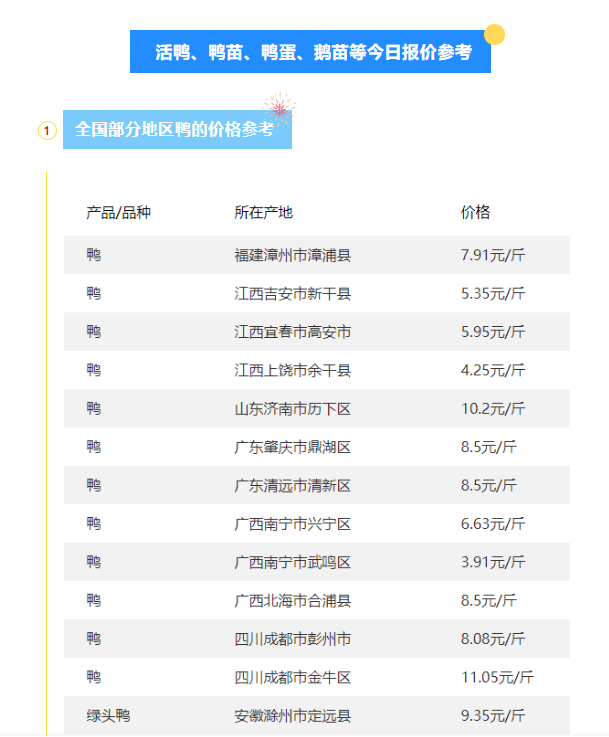Click the 4.25元/斤 price value
This screenshot has width=609, height=737.
click(492, 371)
